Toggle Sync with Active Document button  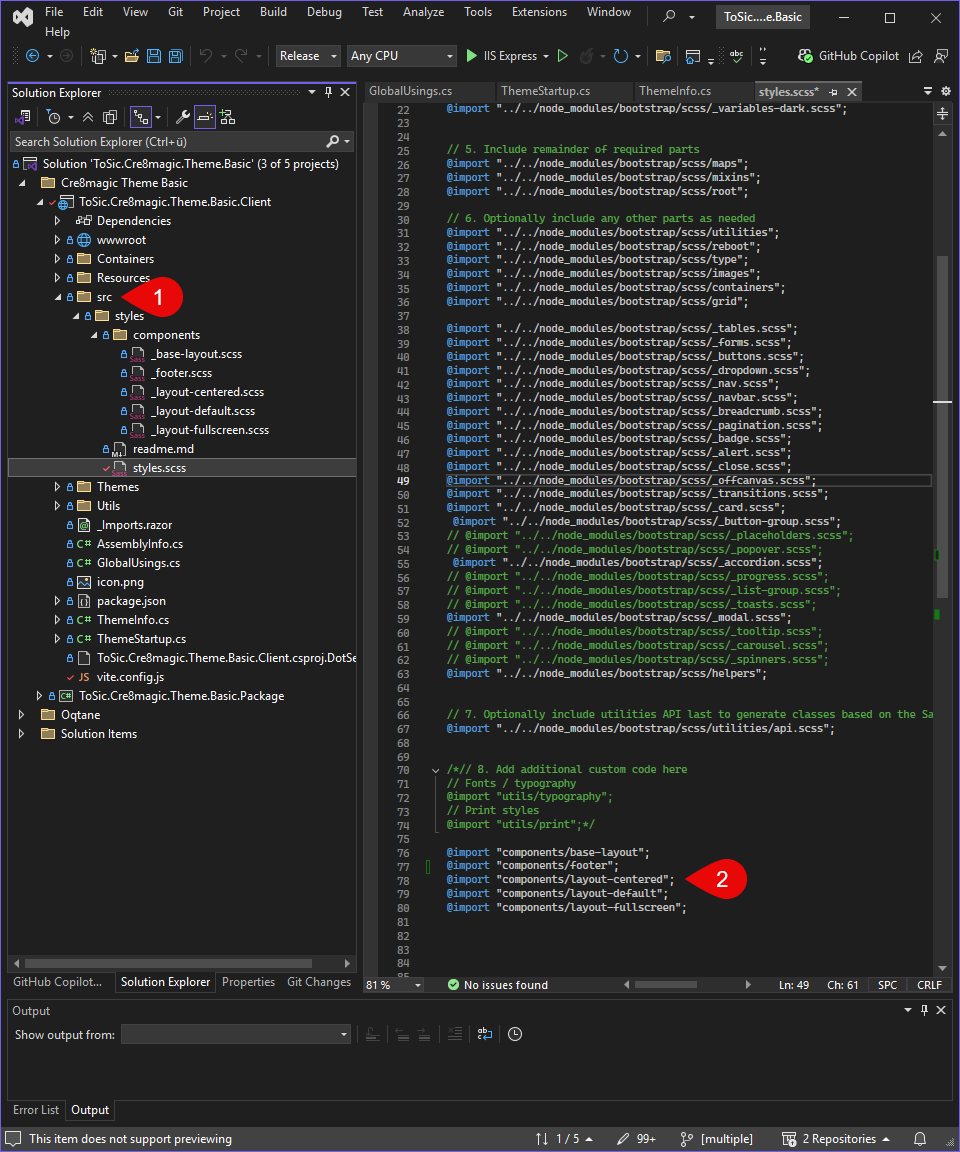tap(140, 117)
